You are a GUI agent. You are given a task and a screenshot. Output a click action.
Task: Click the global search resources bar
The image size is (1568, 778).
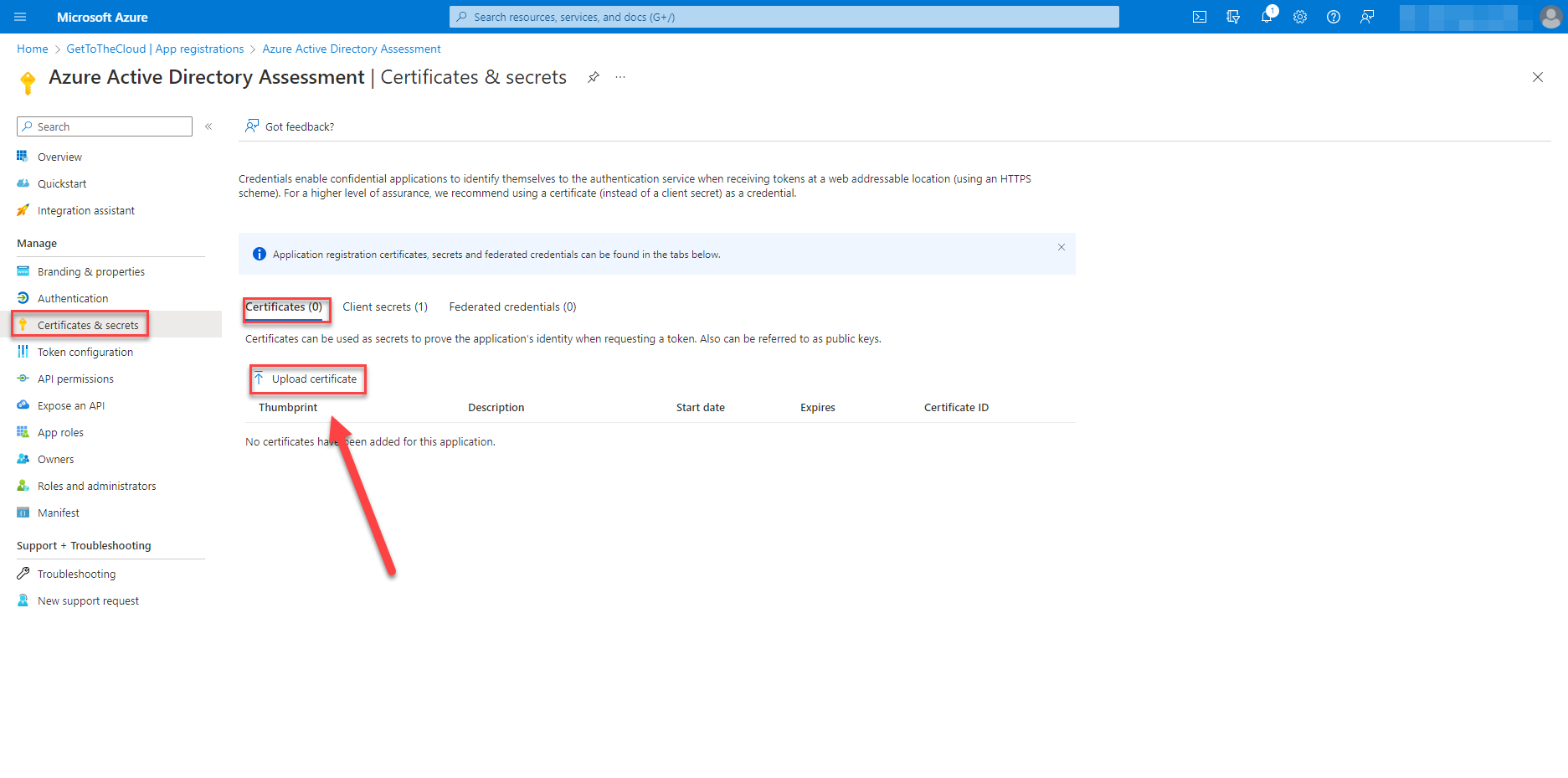(x=784, y=17)
